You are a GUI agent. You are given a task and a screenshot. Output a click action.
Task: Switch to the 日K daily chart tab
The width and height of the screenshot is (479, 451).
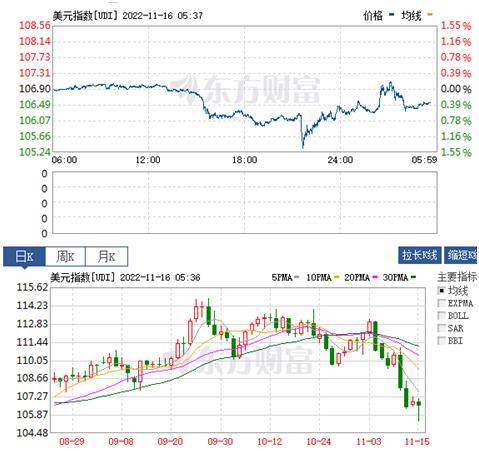(24, 256)
